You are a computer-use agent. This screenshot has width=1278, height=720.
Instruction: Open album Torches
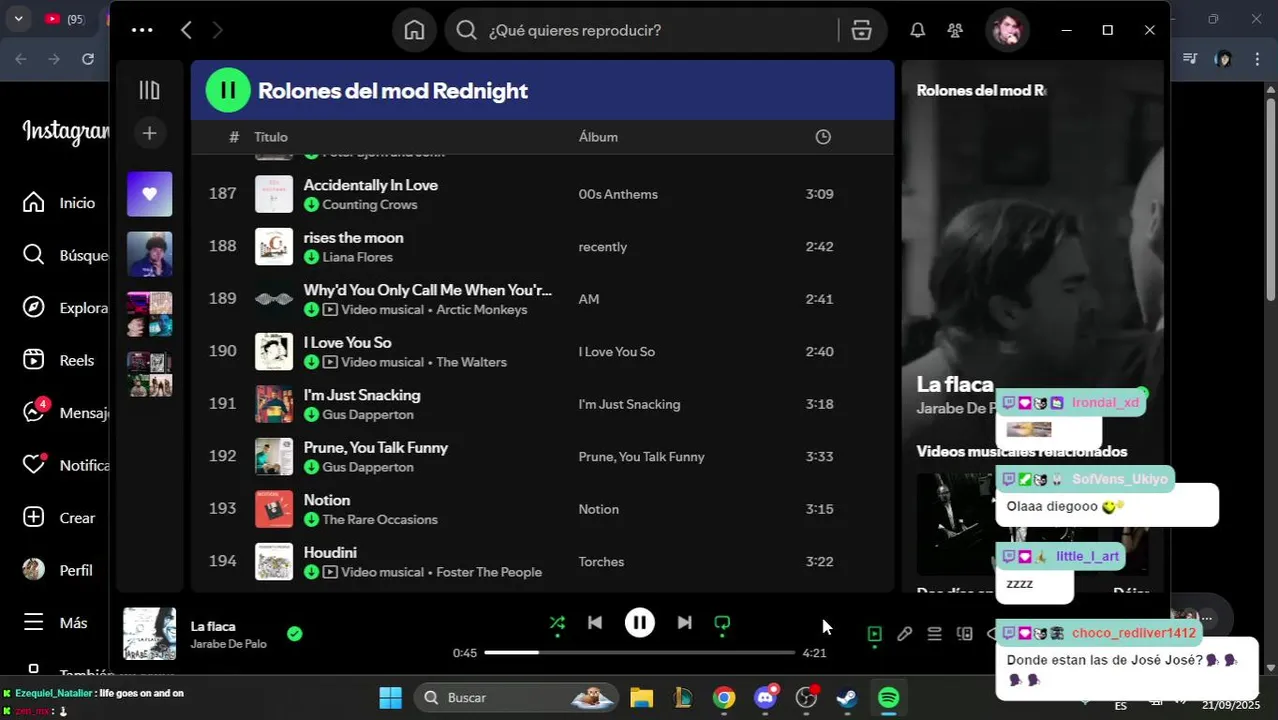coord(601,561)
